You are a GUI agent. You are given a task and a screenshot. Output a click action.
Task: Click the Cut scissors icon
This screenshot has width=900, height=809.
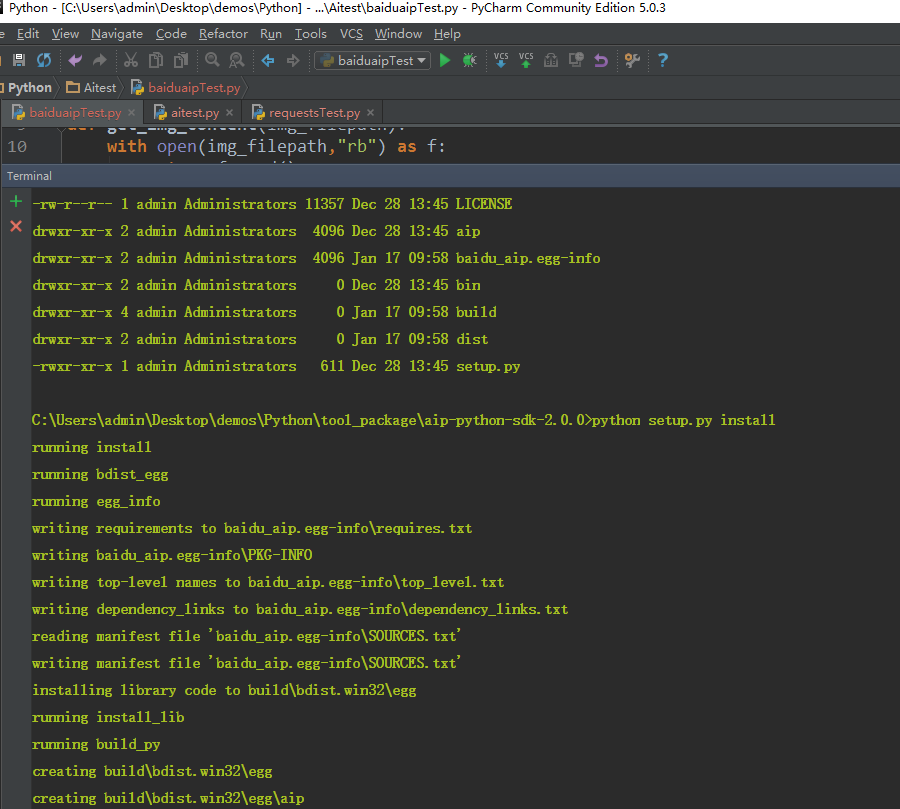tap(131, 61)
